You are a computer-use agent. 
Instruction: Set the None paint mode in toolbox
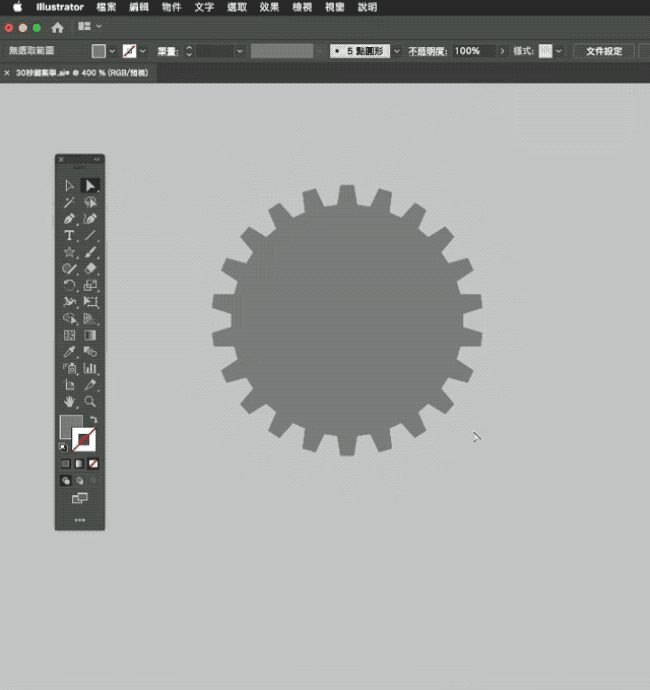point(94,464)
